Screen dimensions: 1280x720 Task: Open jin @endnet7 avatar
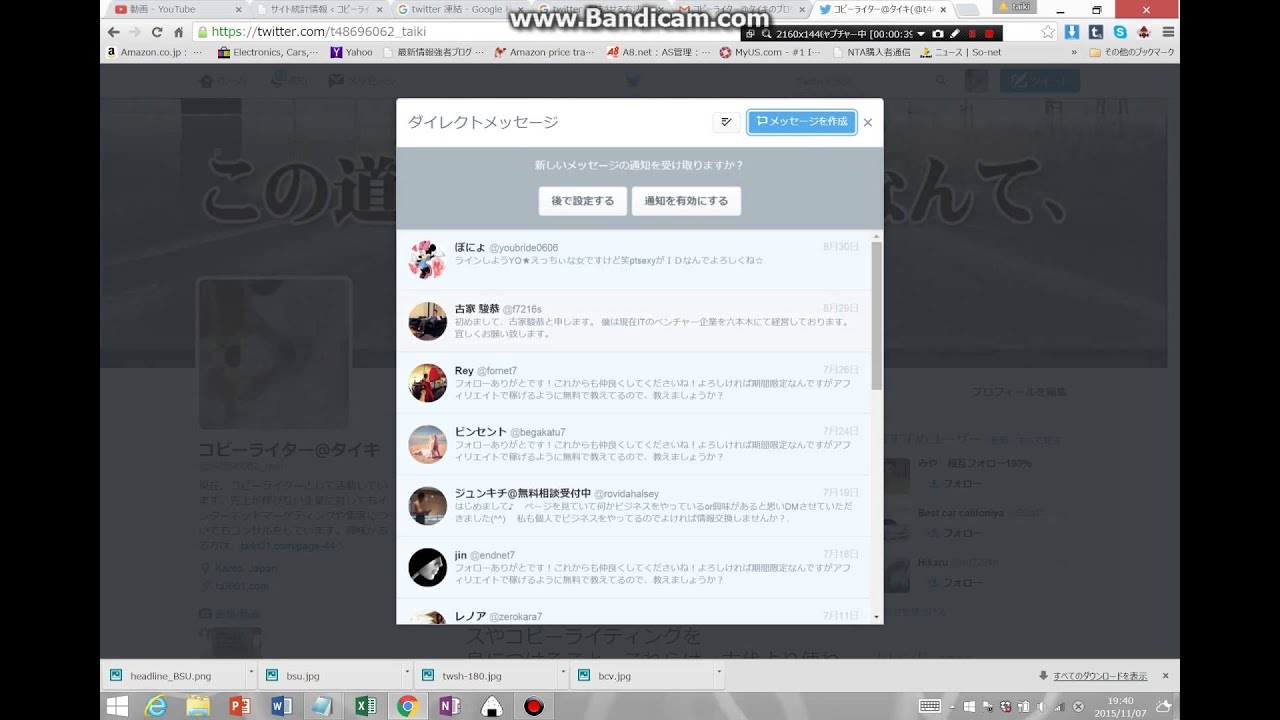coord(428,568)
